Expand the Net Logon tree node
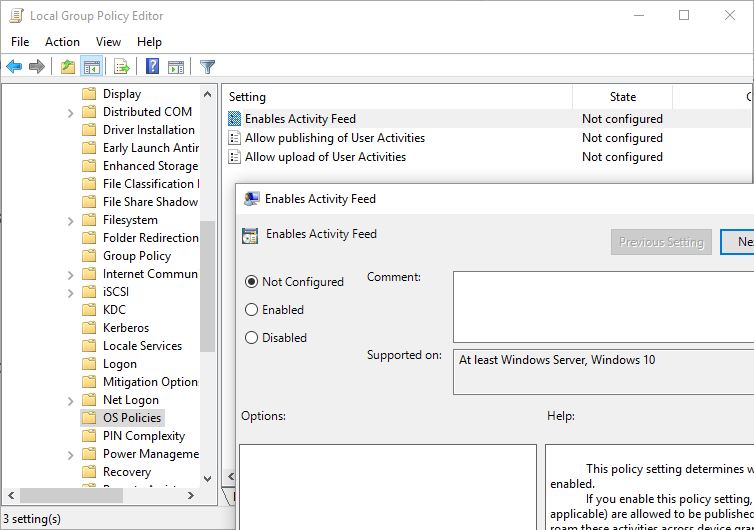 tap(71, 400)
